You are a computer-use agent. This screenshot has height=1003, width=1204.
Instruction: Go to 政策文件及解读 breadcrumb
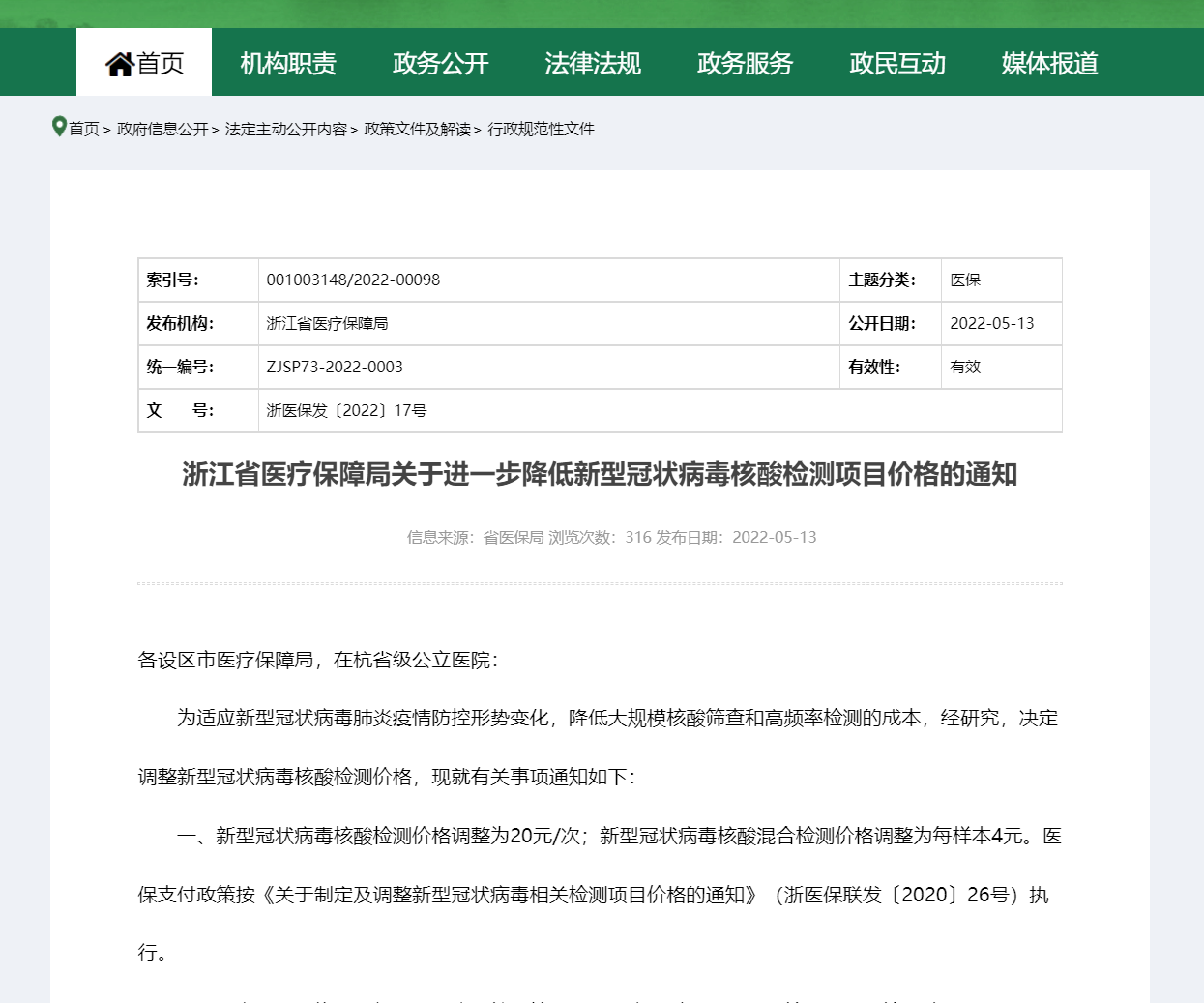(x=418, y=129)
